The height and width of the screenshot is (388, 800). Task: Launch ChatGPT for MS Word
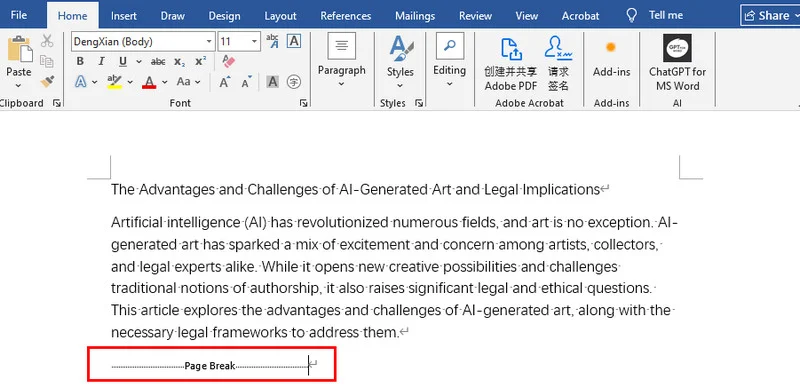pos(678,62)
